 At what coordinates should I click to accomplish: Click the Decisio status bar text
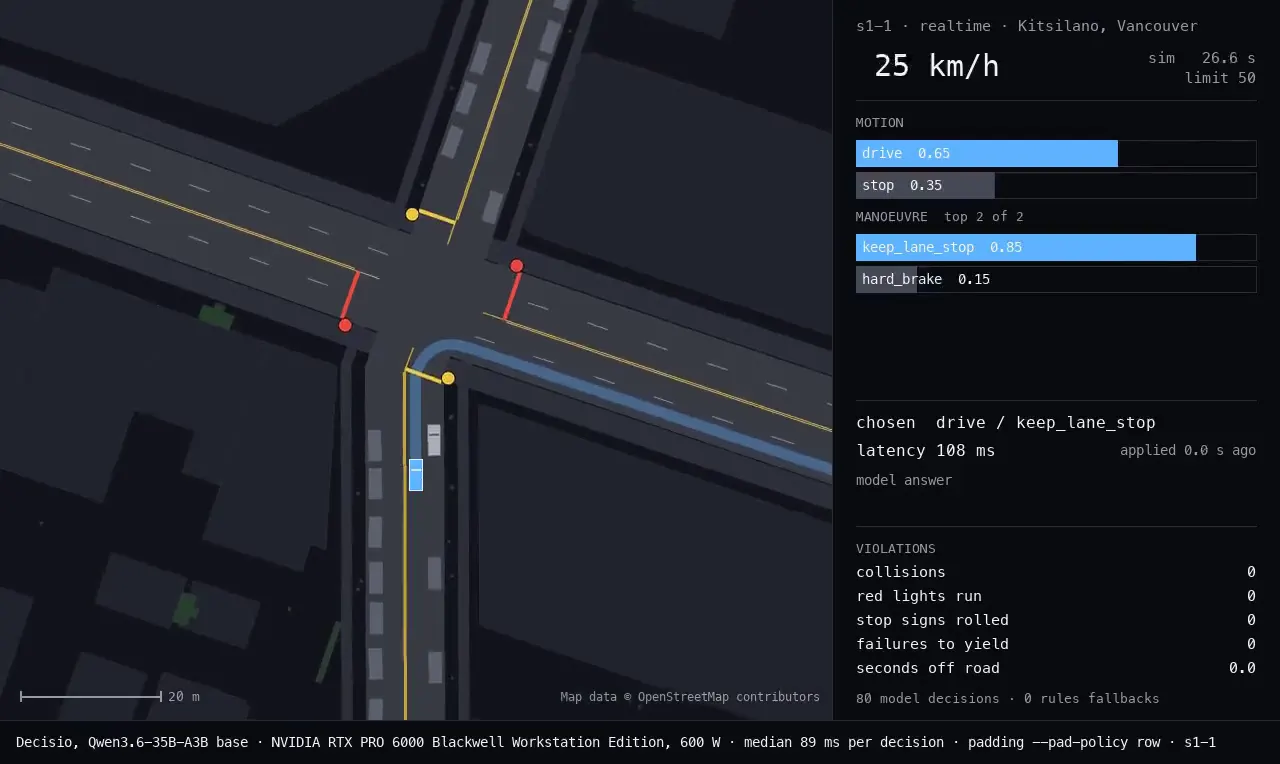616,742
